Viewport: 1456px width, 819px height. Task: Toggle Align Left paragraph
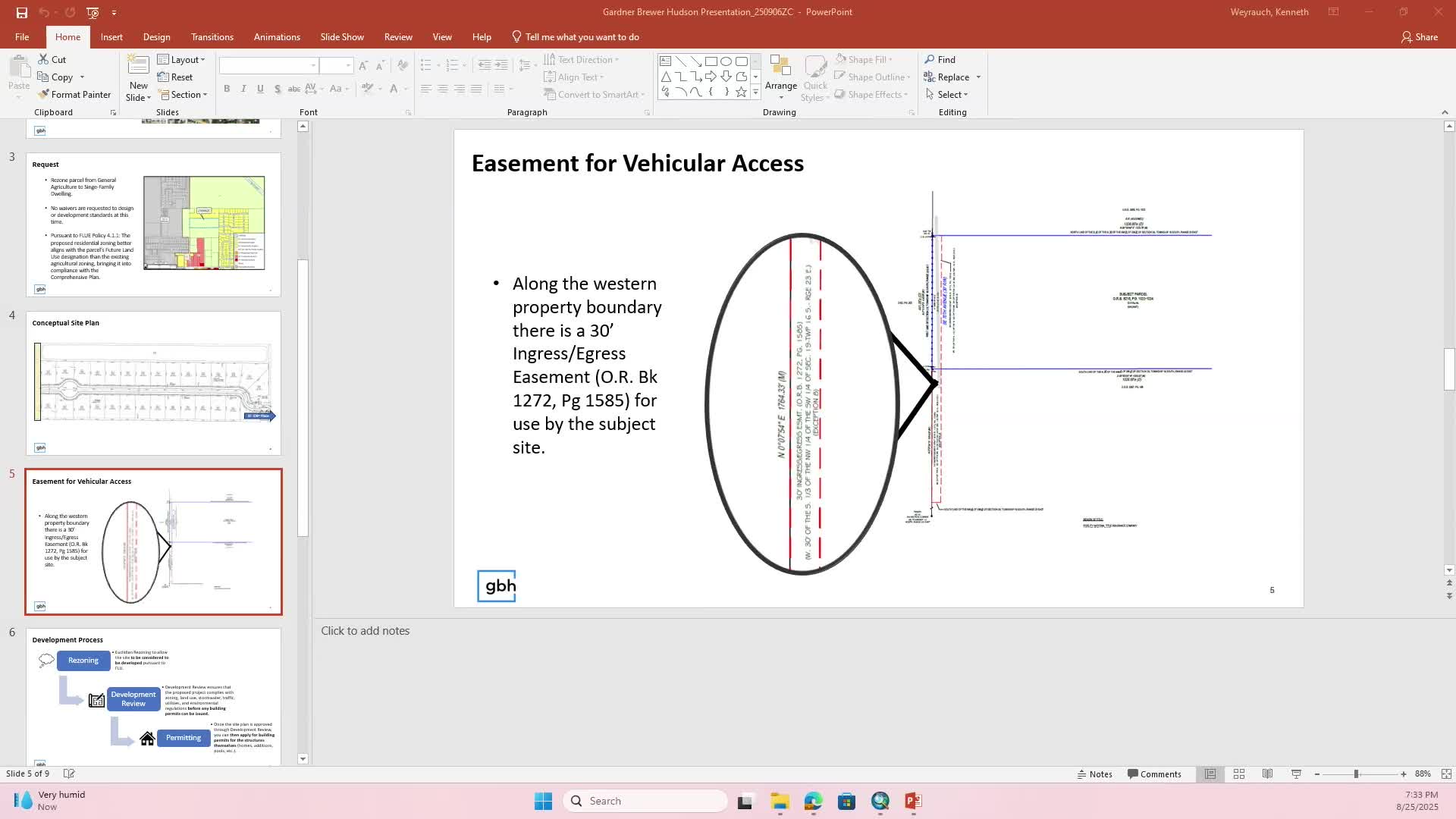pyautogui.click(x=426, y=89)
